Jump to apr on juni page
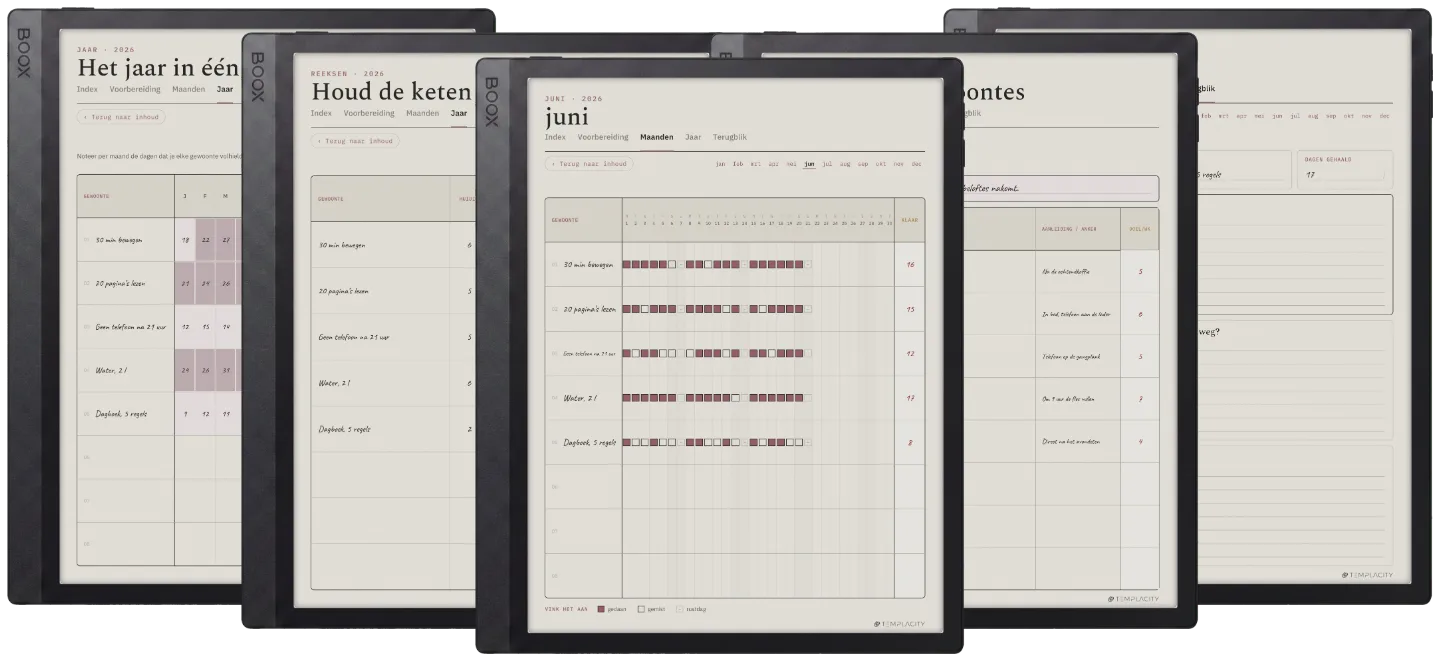The width and height of the screenshot is (1440, 661). click(773, 163)
